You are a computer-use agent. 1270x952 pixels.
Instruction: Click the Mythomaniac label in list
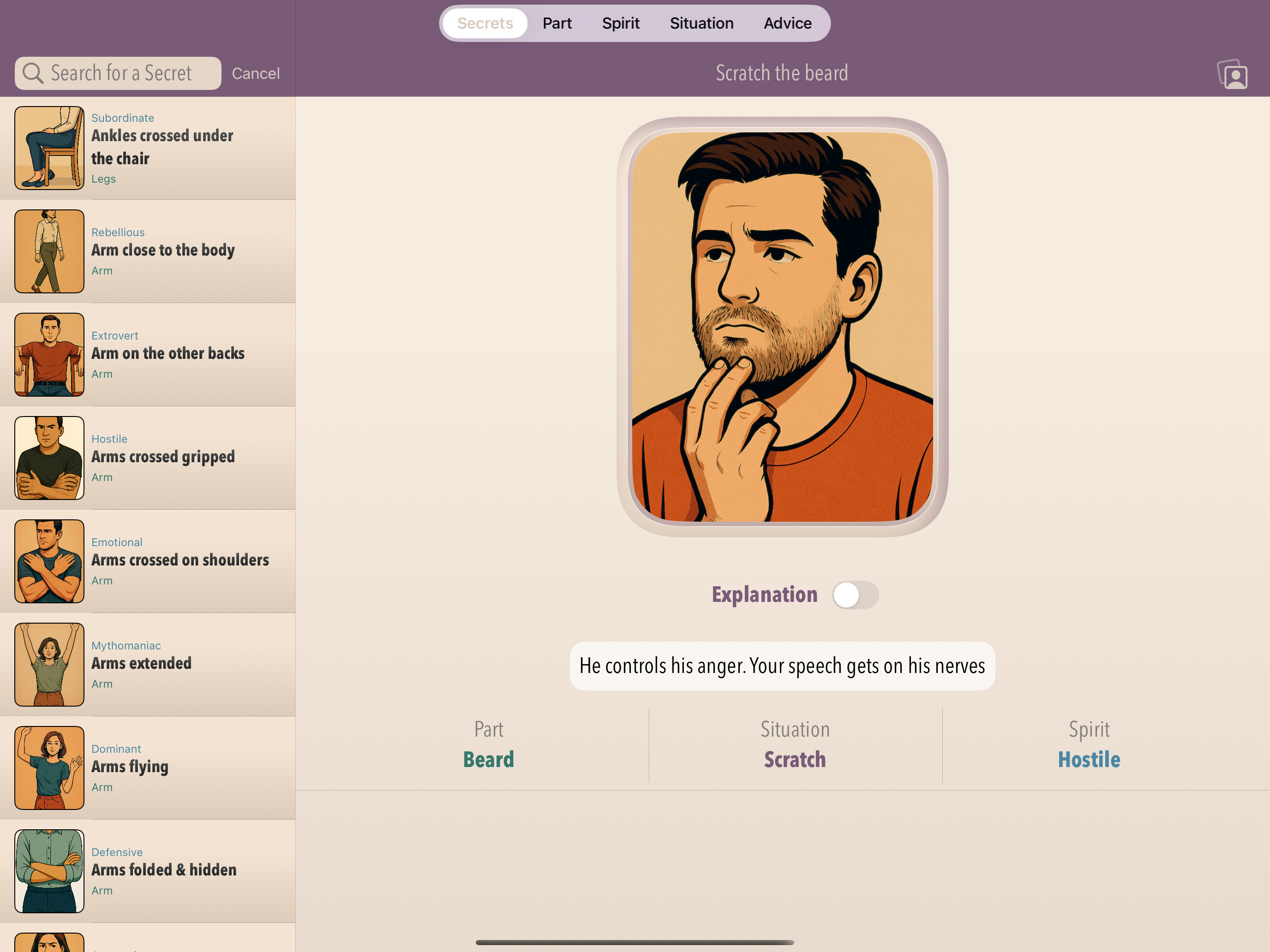[x=126, y=646]
